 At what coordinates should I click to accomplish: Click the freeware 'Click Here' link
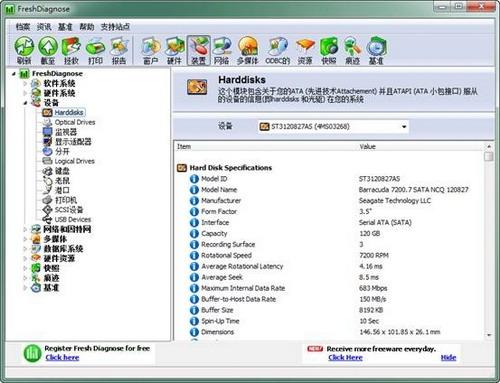point(345,358)
